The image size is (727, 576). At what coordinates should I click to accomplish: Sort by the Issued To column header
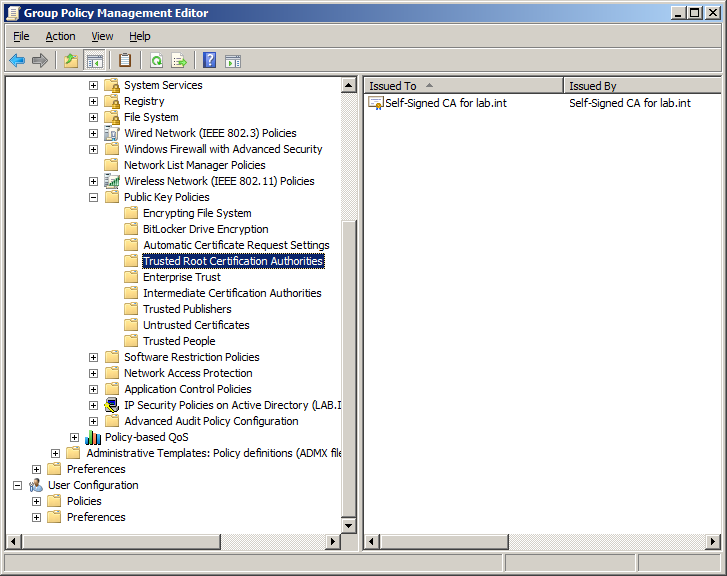click(x=461, y=86)
